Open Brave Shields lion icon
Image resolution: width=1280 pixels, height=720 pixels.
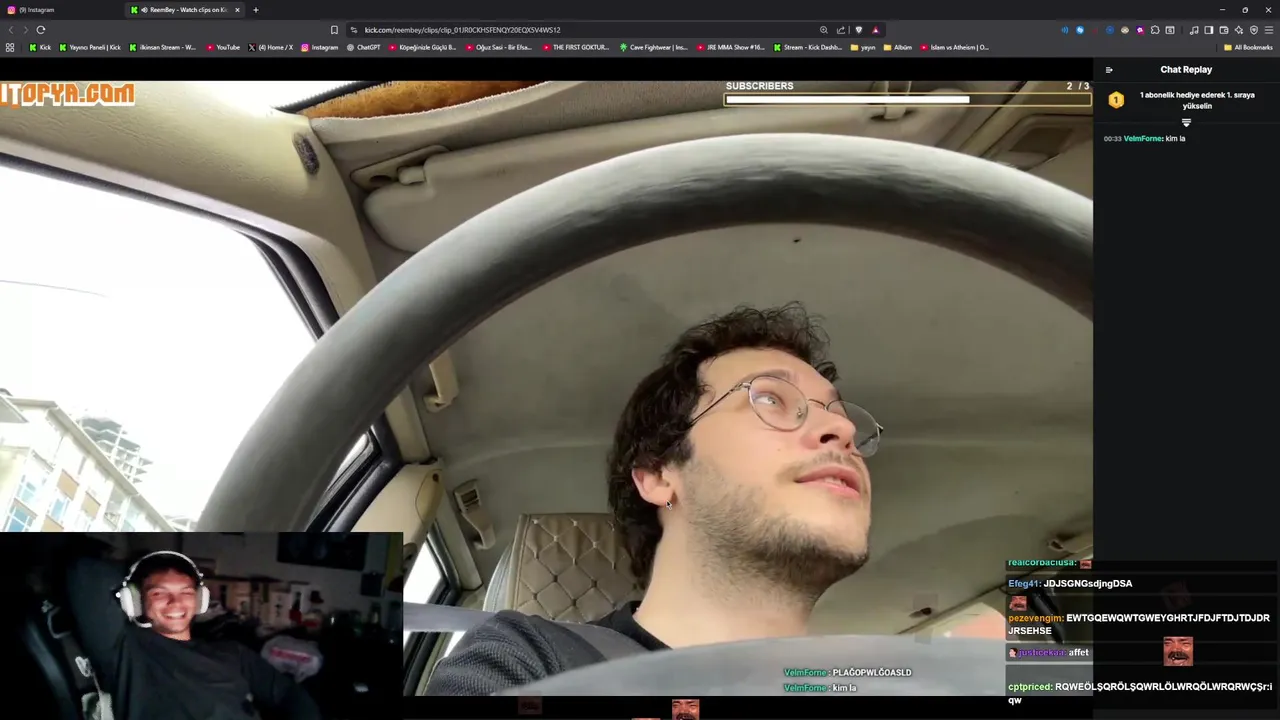858,30
